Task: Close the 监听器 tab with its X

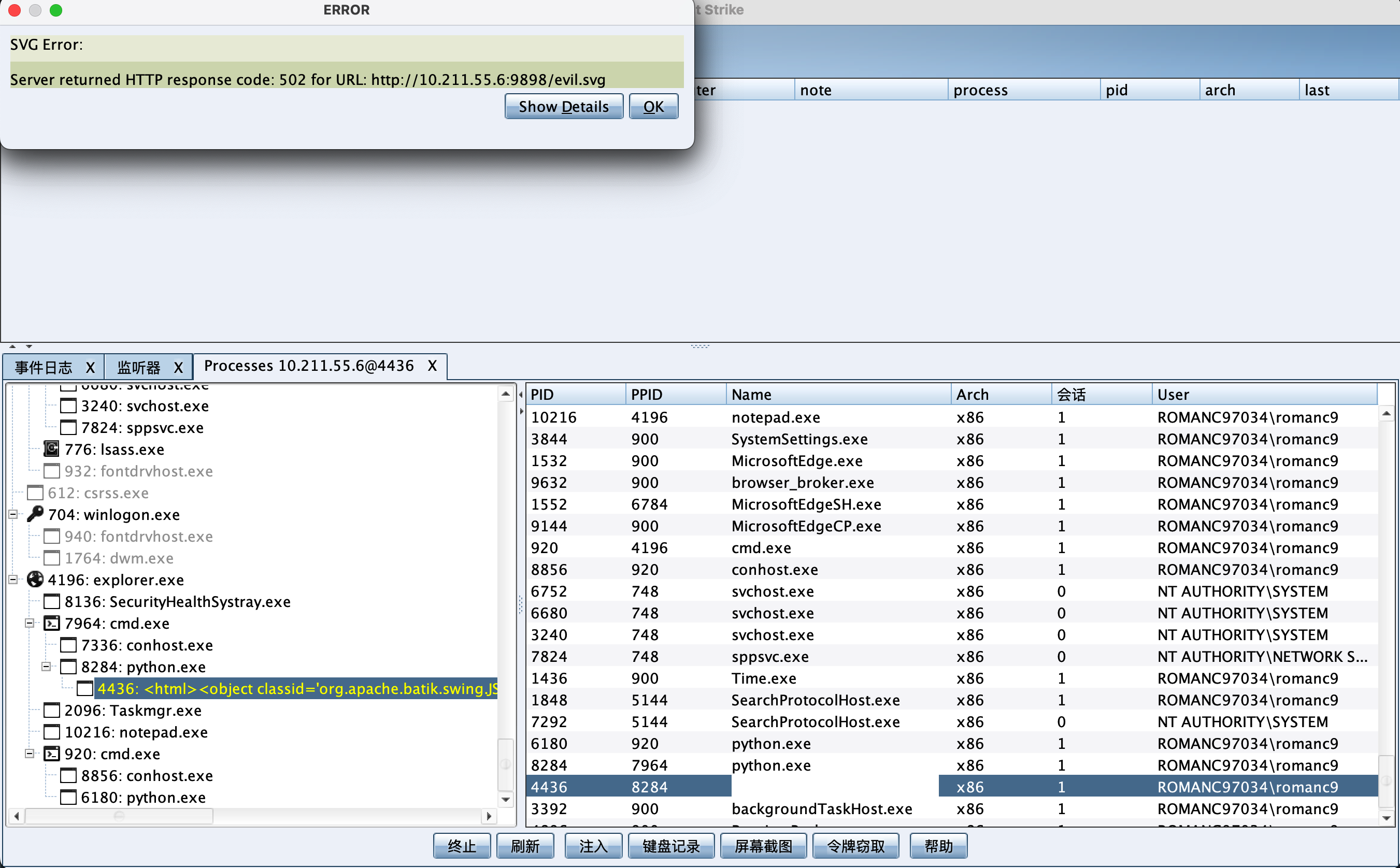Action: coord(178,367)
